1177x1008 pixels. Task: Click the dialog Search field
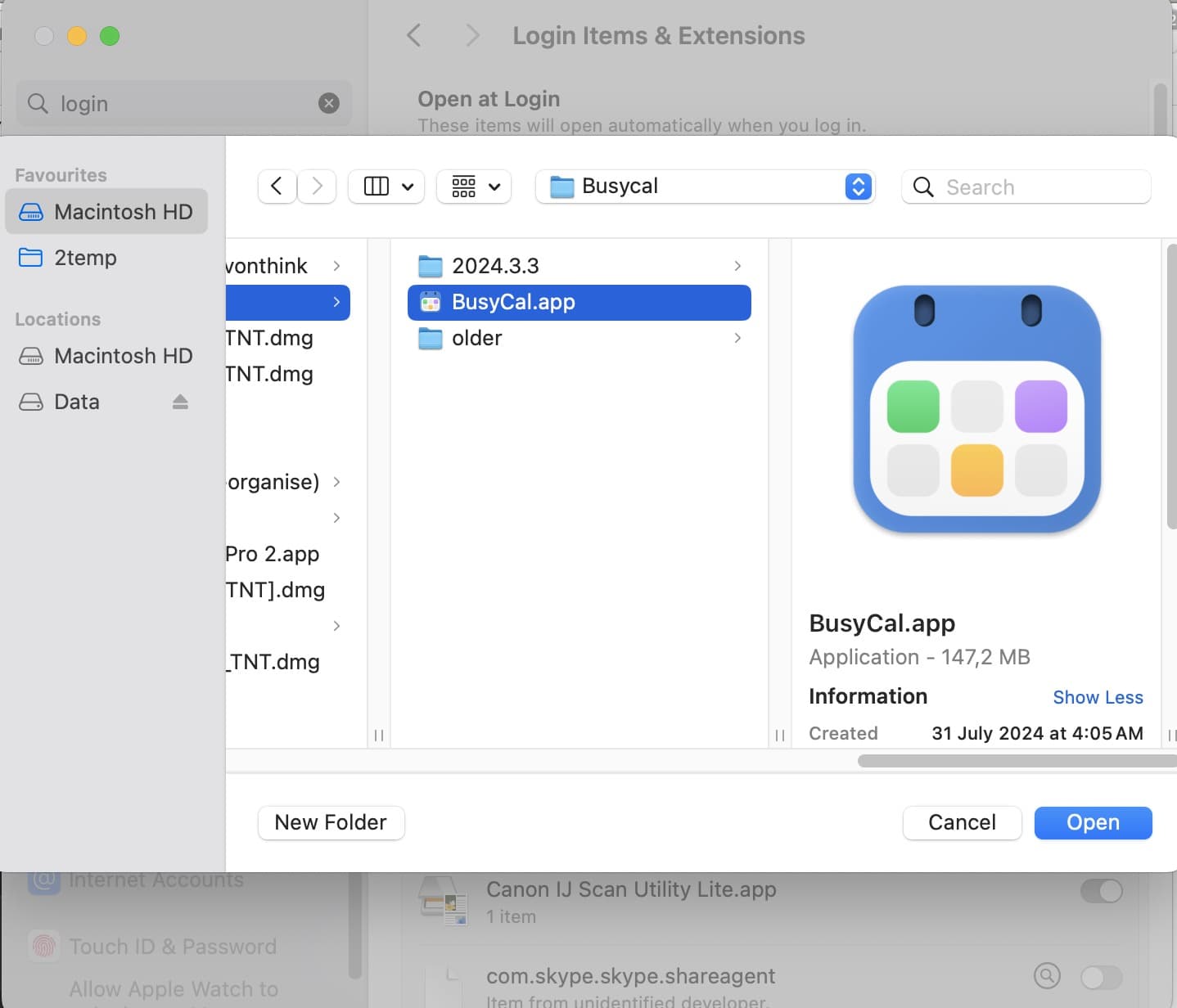click(x=1026, y=187)
